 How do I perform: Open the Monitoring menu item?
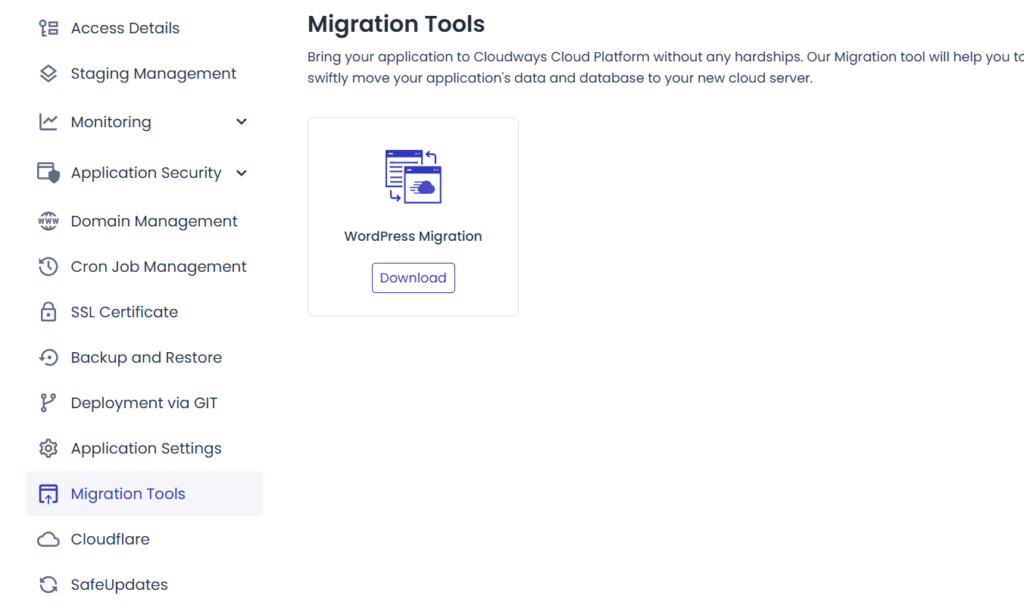[x=111, y=122]
